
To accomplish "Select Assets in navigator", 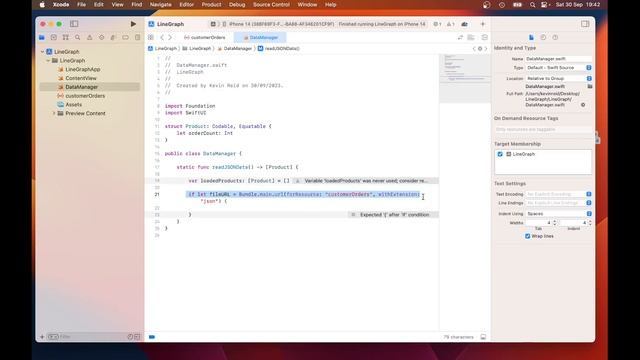I will 73,104.
